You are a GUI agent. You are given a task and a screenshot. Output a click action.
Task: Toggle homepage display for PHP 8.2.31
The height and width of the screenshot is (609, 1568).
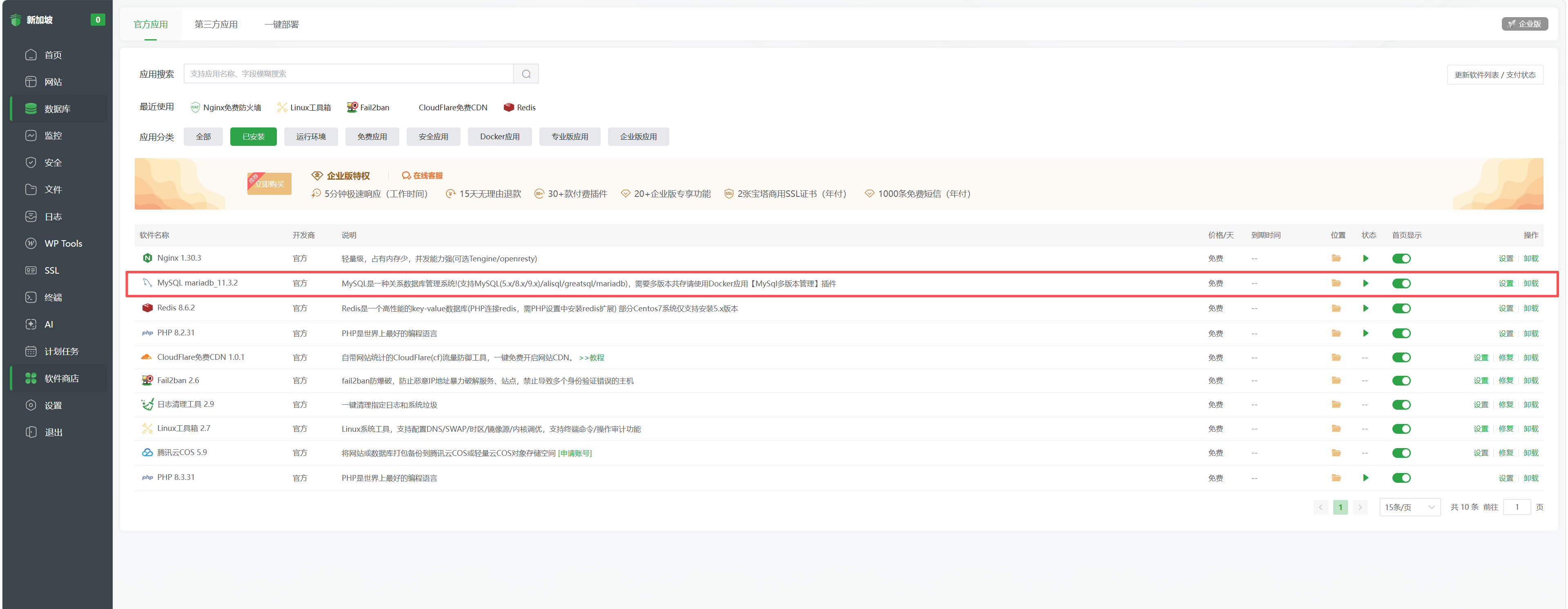click(1401, 333)
